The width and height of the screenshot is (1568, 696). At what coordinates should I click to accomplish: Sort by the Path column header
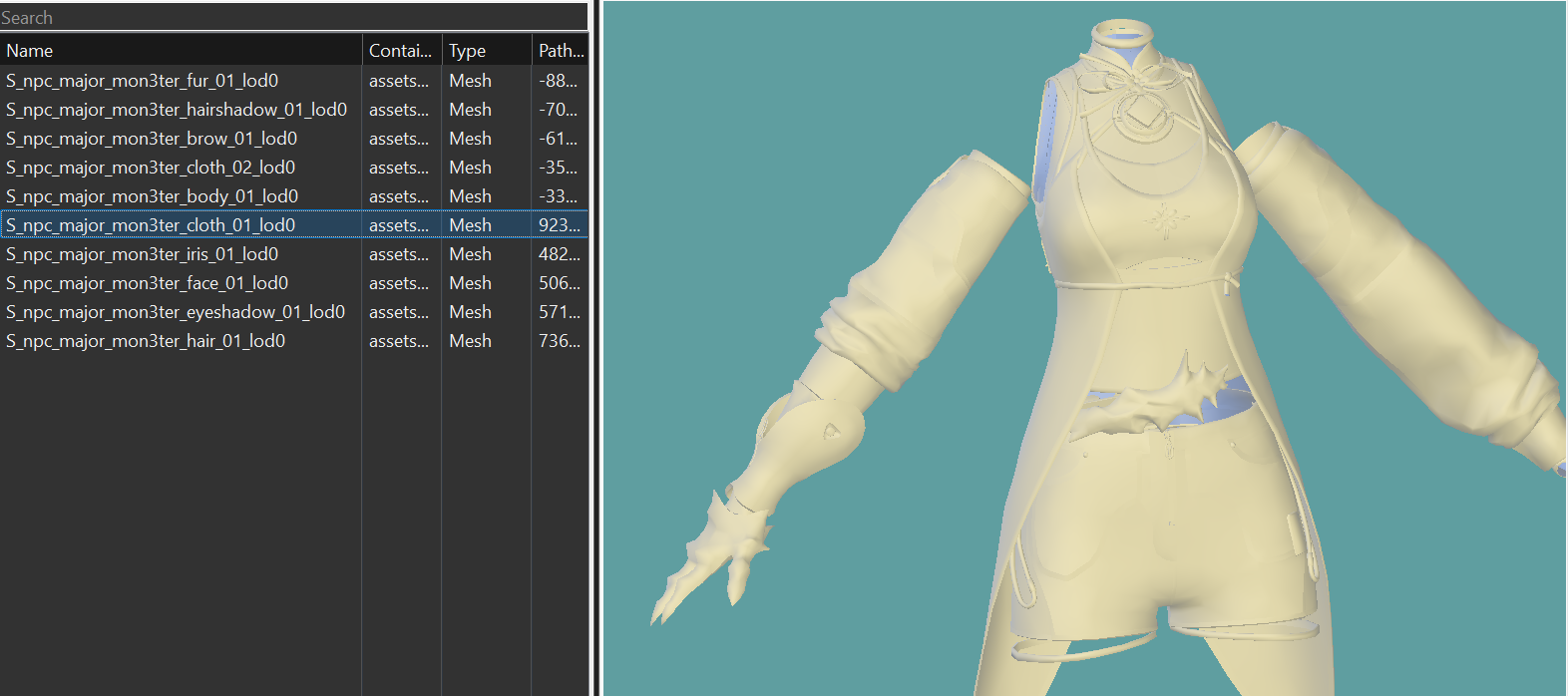click(x=561, y=50)
